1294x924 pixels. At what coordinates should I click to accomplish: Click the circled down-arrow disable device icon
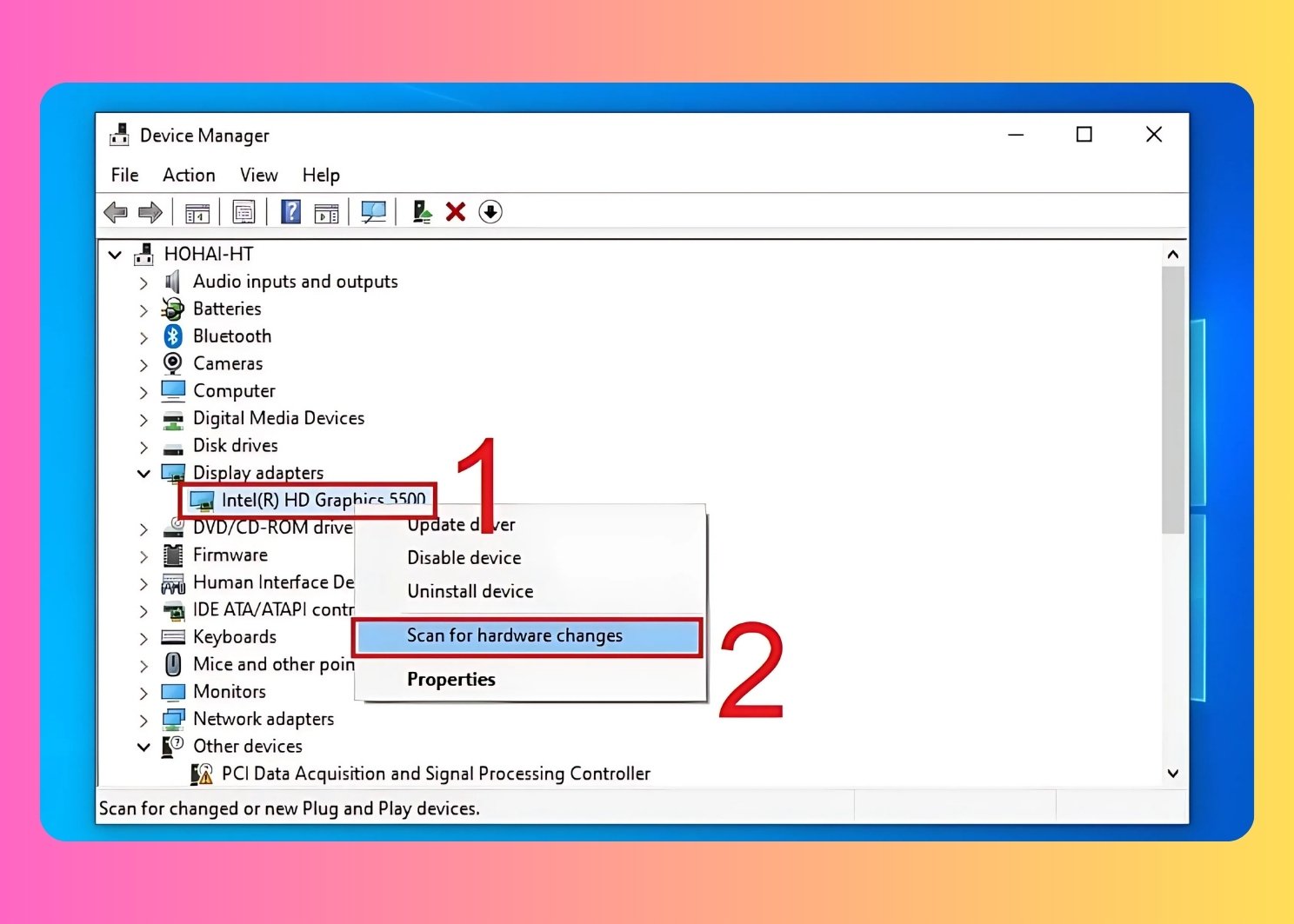pos(490,212)
